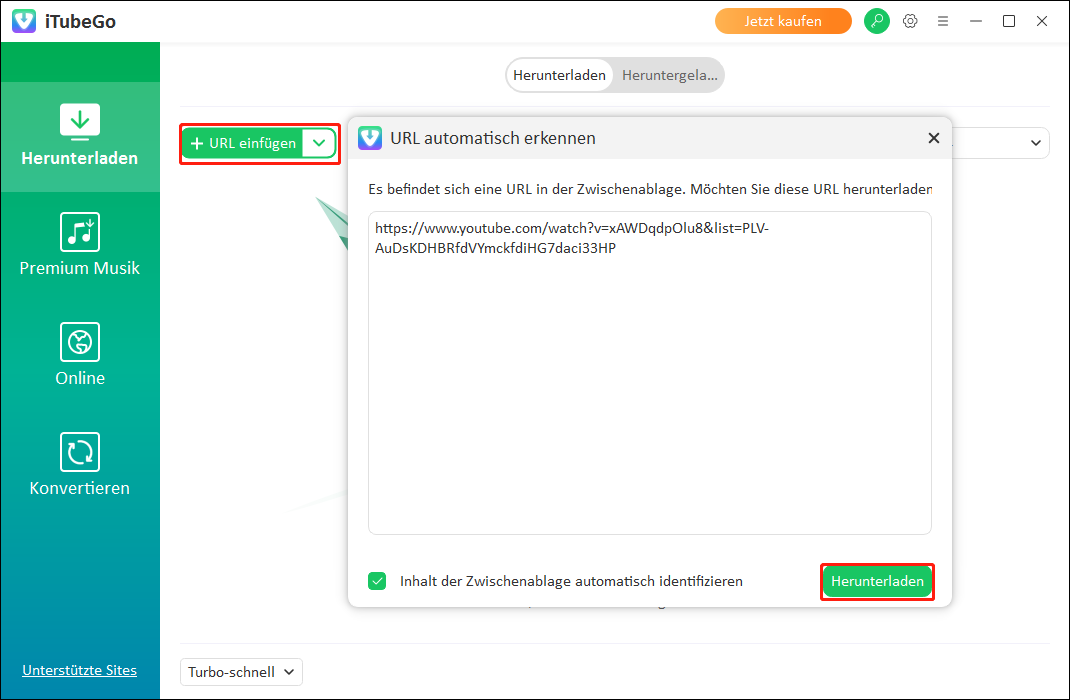Open the Premium Musik section
This screenshot has width=1070, height=700.
(x=80, y=245)
